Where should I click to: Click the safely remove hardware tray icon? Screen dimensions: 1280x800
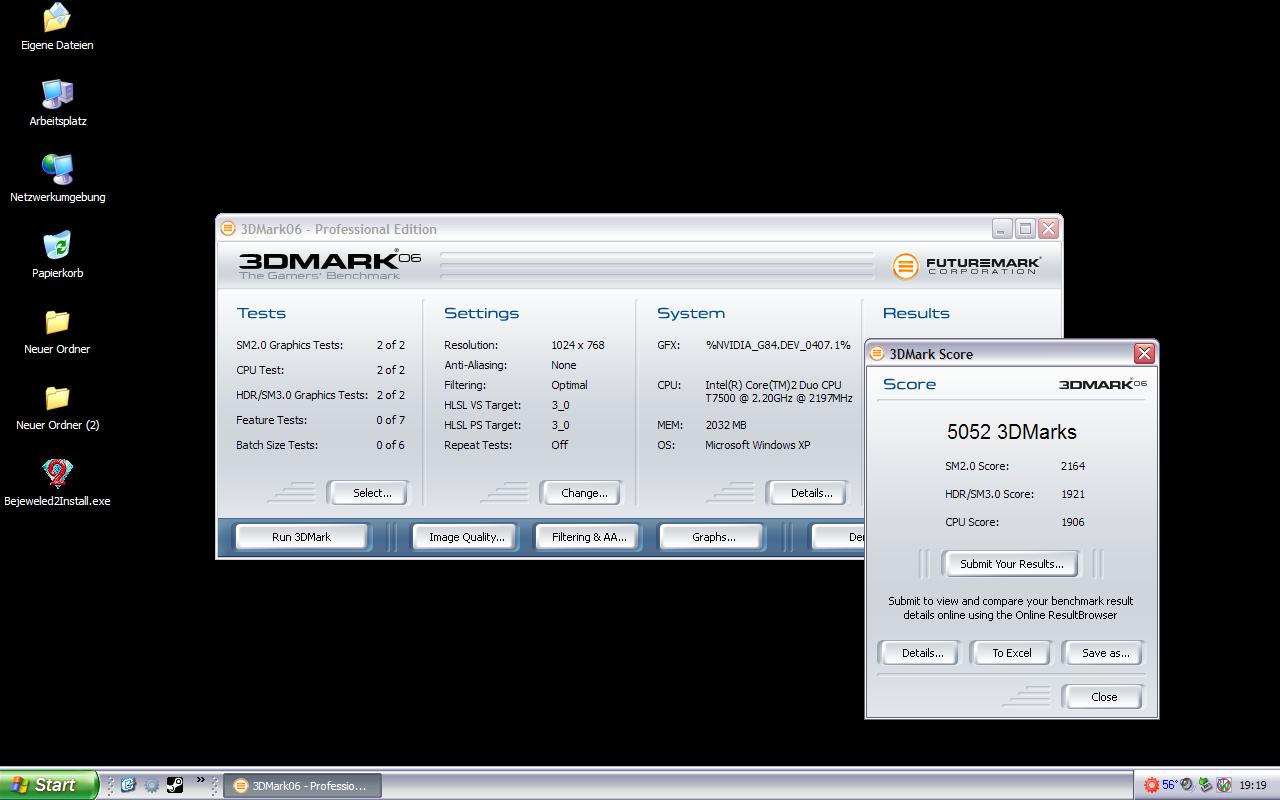(x=1205, y=785)
